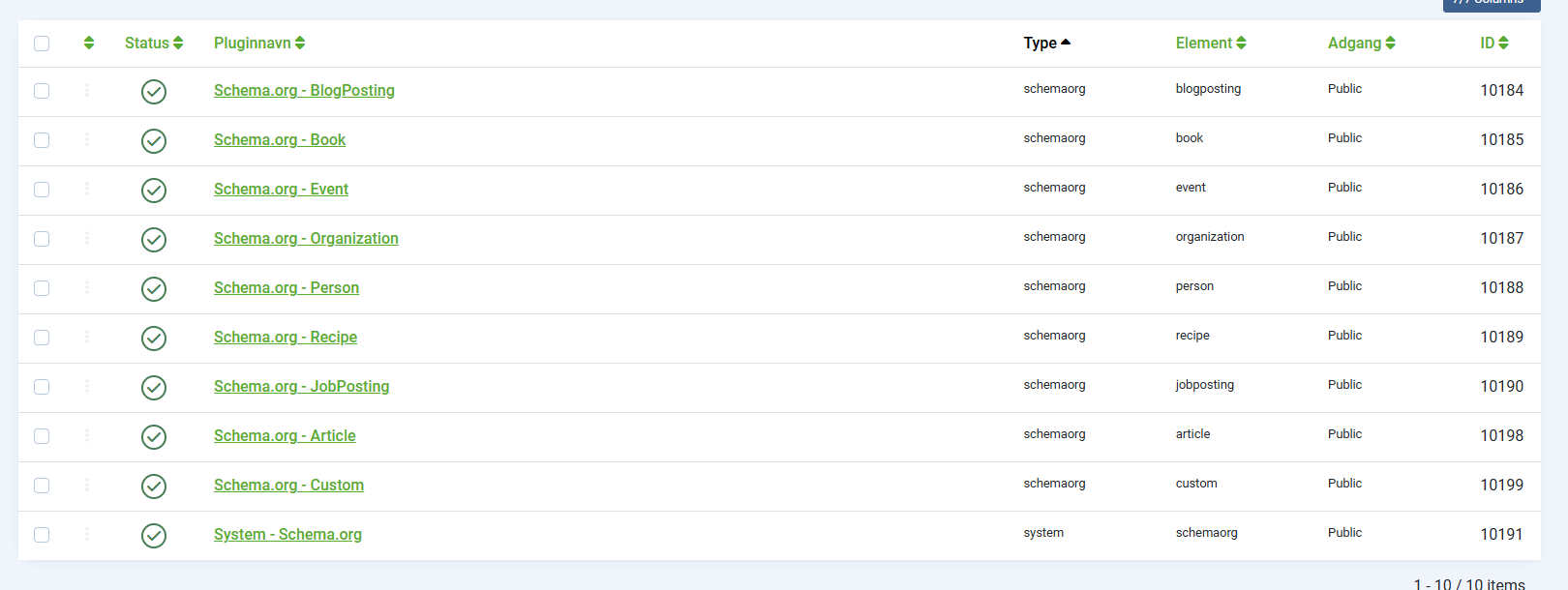The width and height of the screenshot is (1568, 590).
Task: Open Schema.org - Organization plugin link
Action: 306,238
